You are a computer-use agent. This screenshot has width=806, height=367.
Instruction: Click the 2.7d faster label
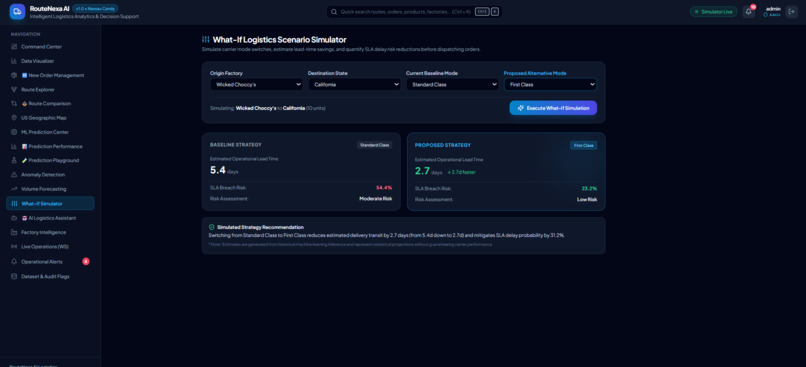click(x=462, y=172)
